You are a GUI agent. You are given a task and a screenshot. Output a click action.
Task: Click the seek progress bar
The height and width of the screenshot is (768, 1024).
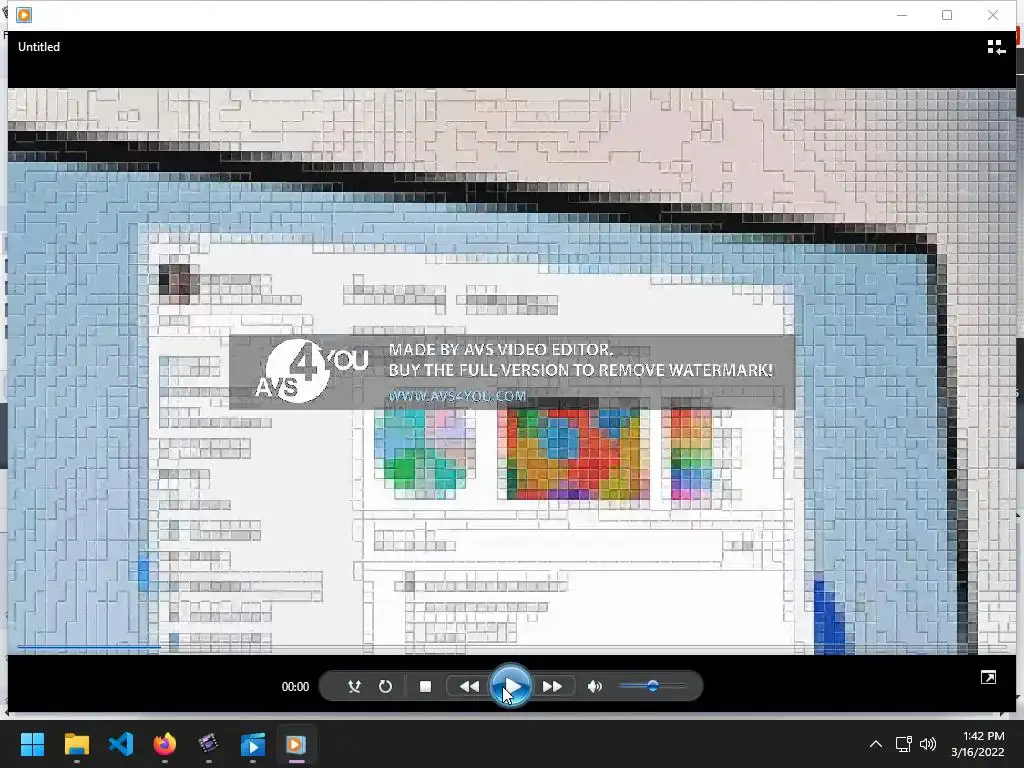click(511, 647)
